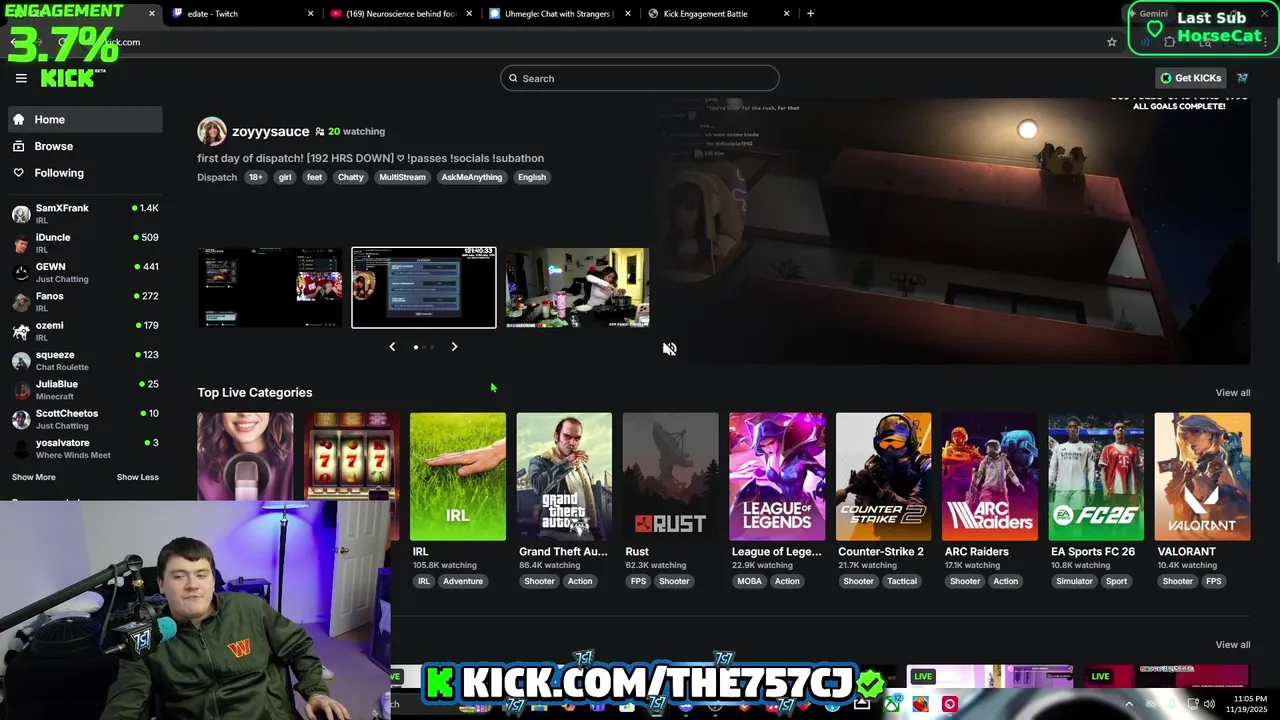Click the taskbar clock showing 11:05 PM

pyautogui.click(x=1250, y=704)
